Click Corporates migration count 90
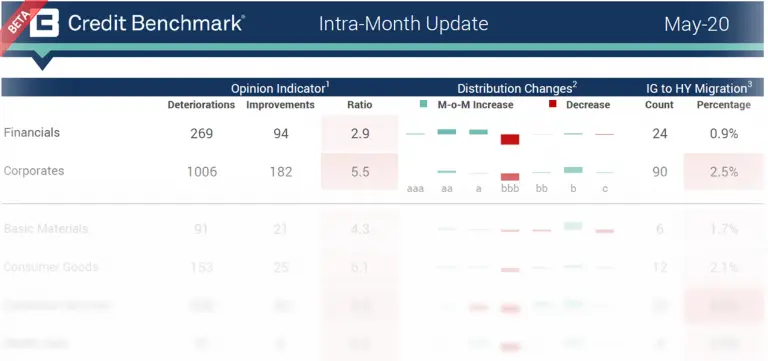Image resolution: width=768 pixels, height=361 pixels. click(x=660, y=172)
